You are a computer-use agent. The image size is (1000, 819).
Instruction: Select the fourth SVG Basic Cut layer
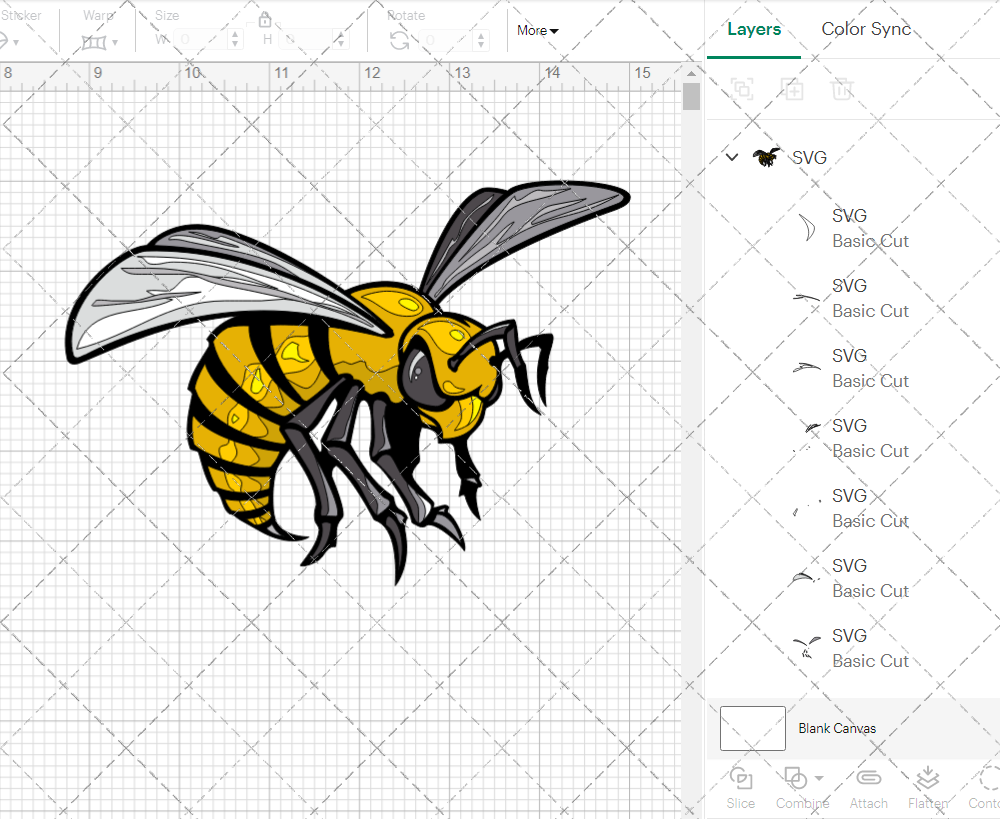853,439
